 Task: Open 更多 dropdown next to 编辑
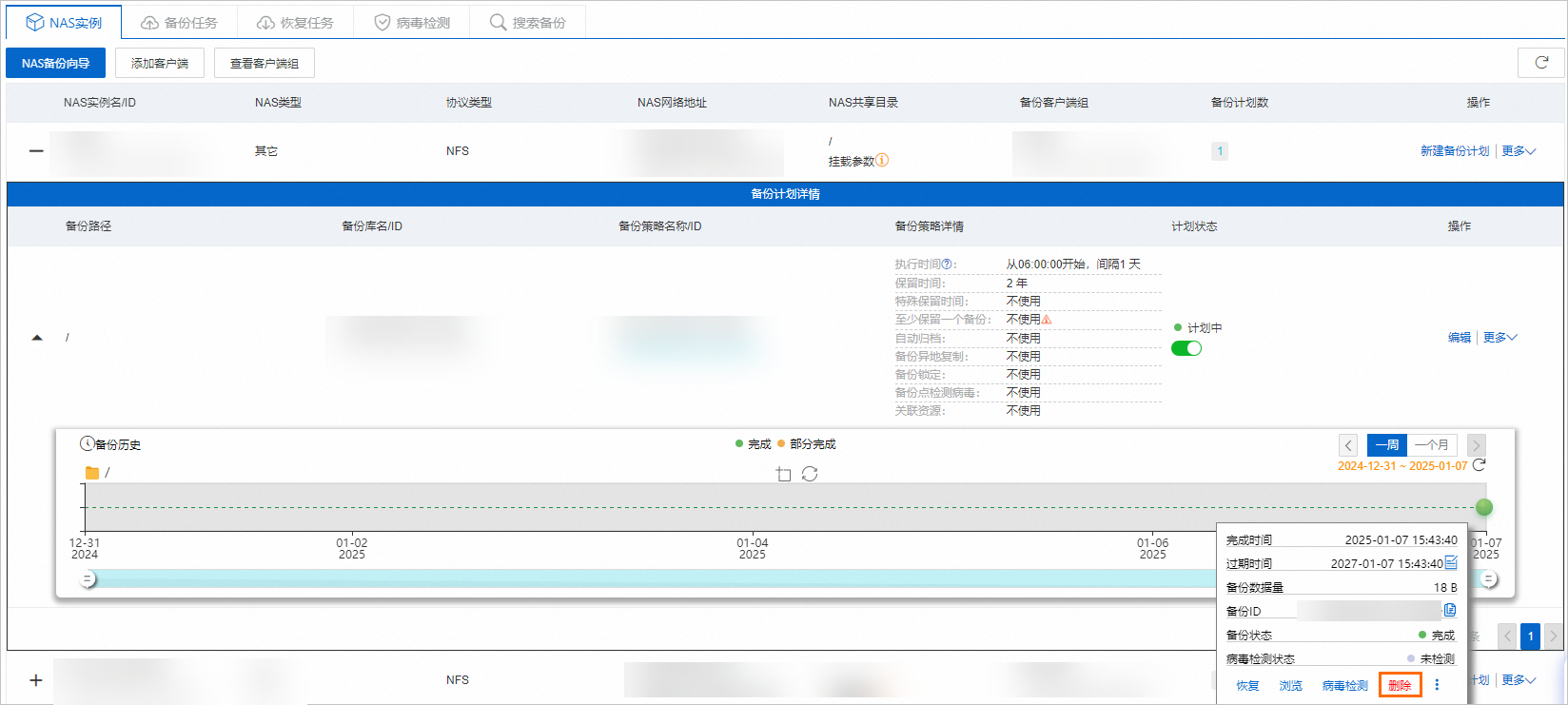(x=1500, y=338)
